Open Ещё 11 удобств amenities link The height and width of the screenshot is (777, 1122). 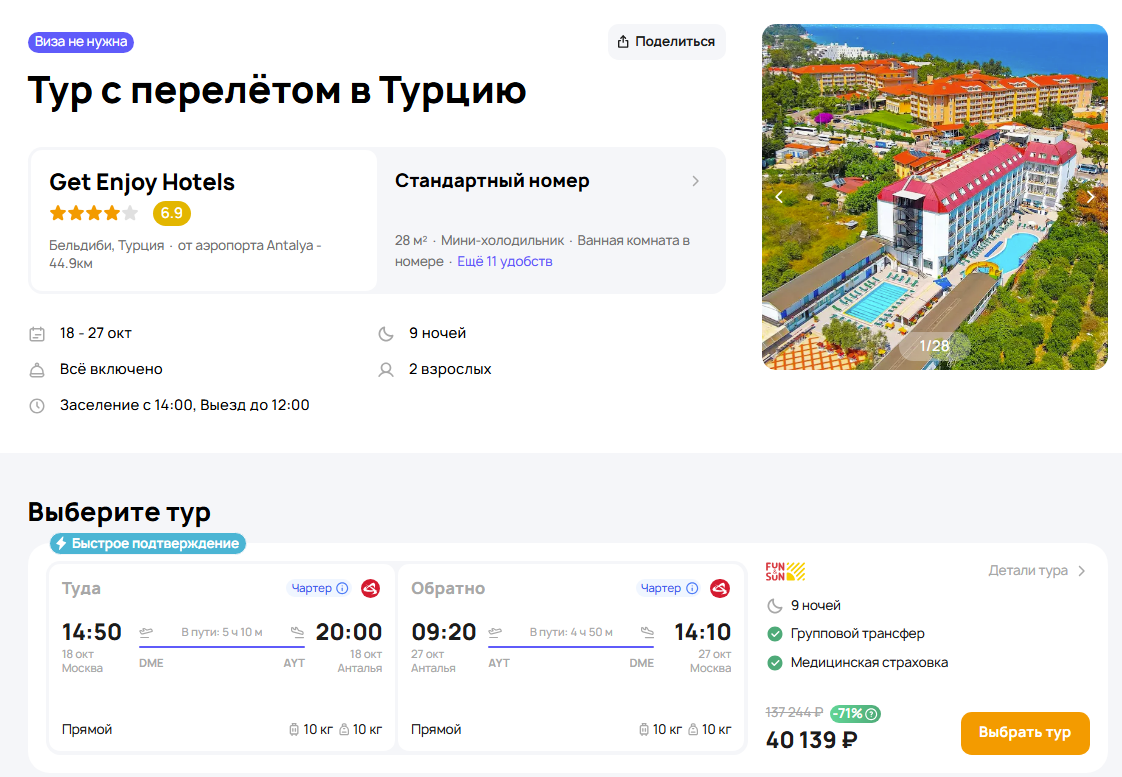(504, 261)
